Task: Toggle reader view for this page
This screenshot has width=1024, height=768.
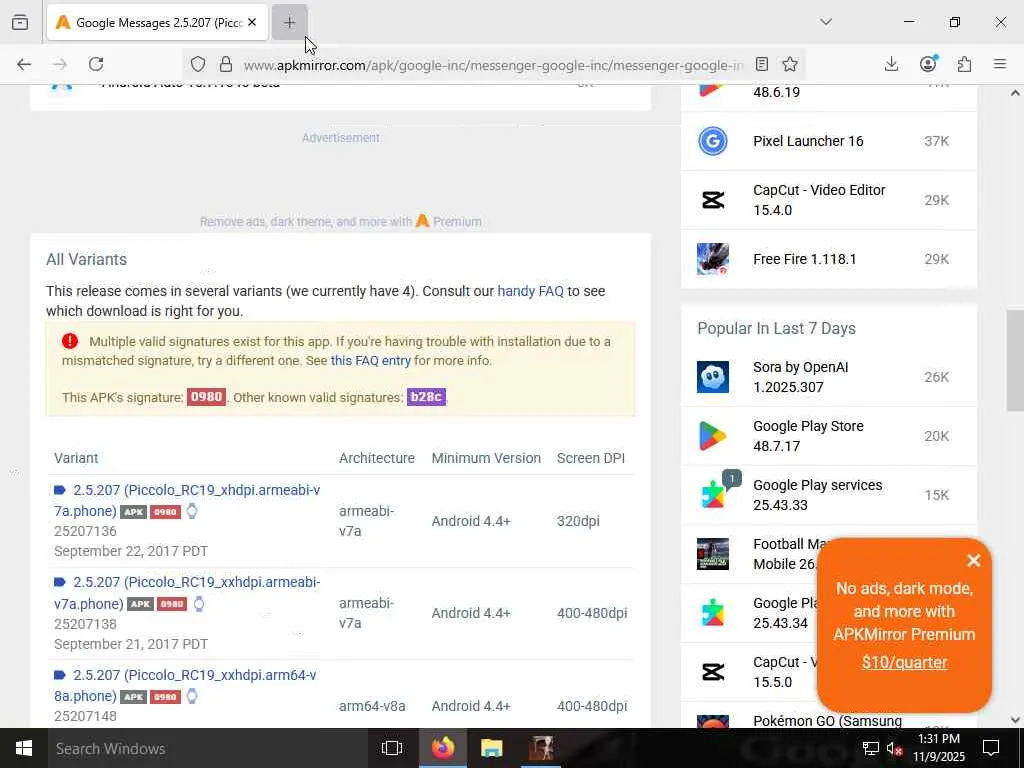Action: click(761, 64)
